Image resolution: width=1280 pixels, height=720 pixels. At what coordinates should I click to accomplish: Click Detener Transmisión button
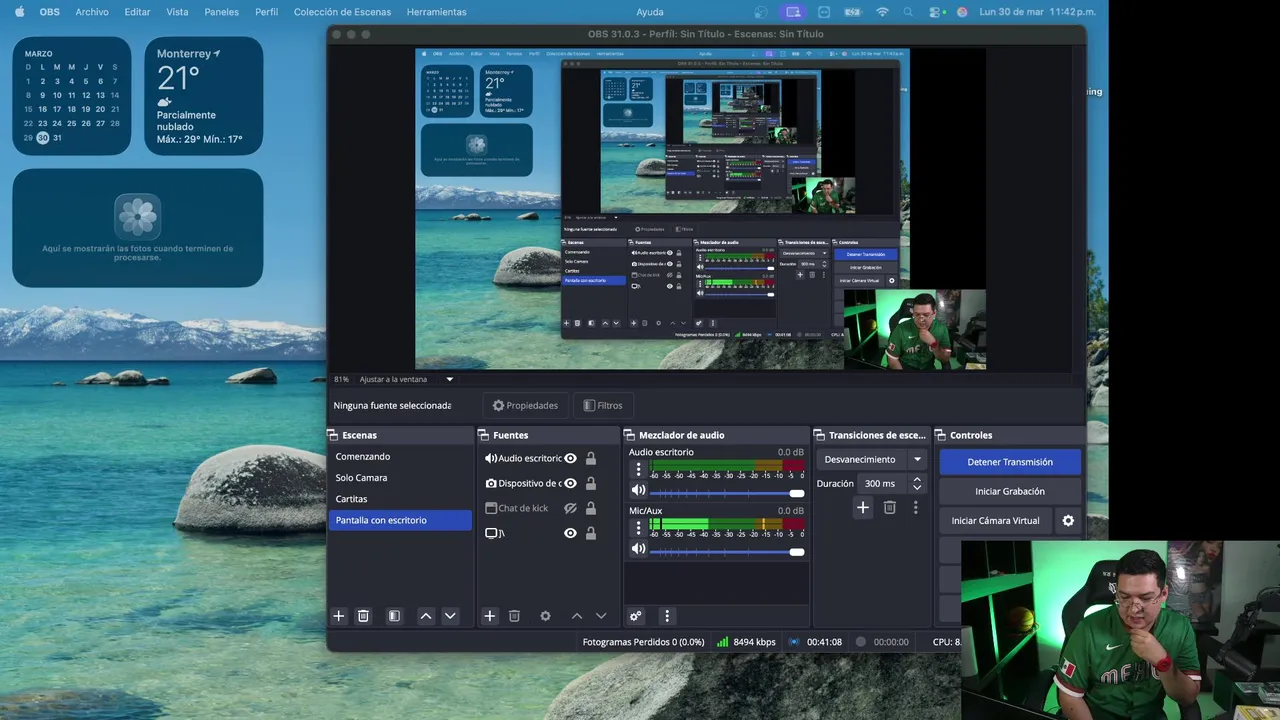[1010, 462]
